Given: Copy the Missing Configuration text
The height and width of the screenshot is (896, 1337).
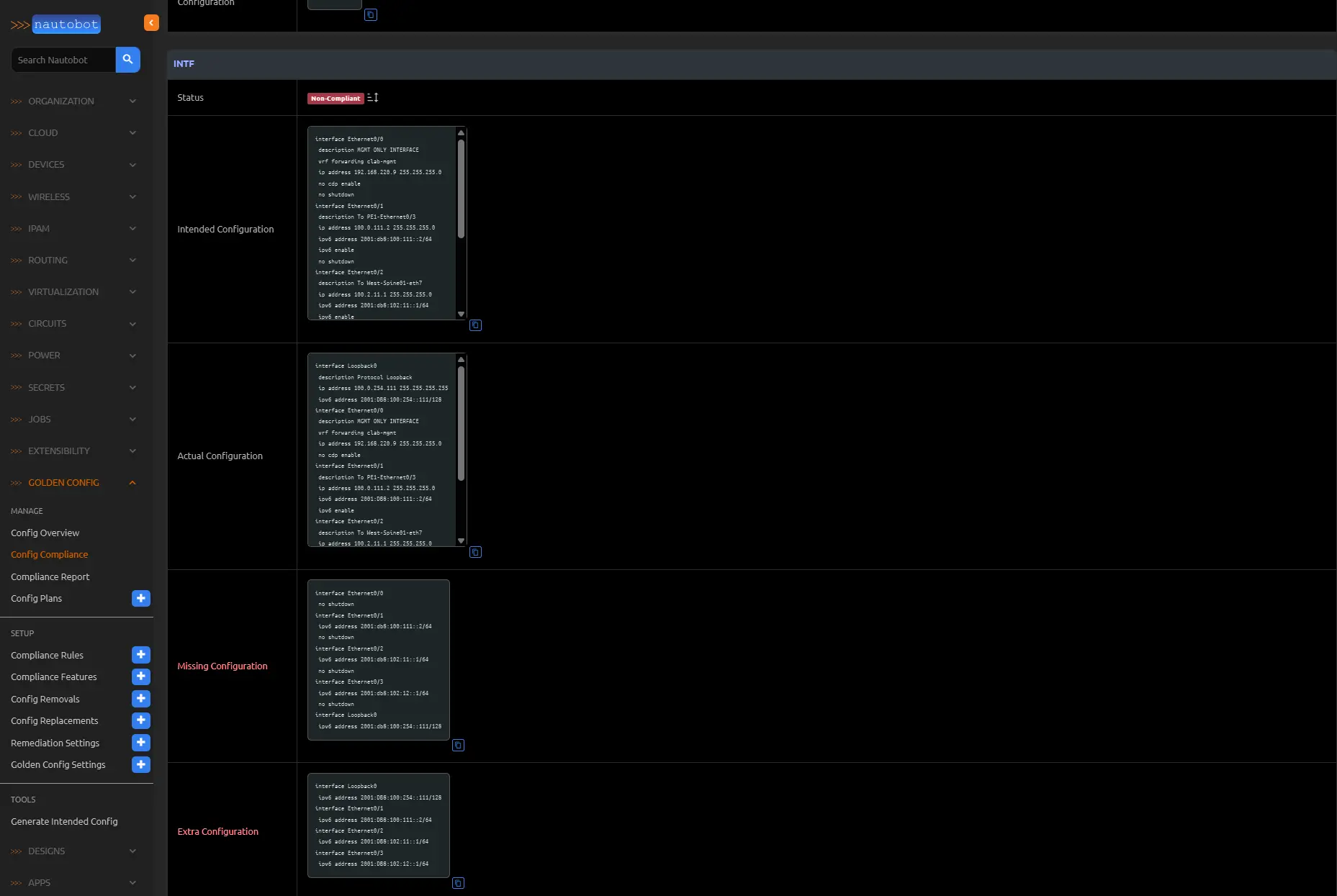Looking at the screenshot, I should click(x=458, y=745).
